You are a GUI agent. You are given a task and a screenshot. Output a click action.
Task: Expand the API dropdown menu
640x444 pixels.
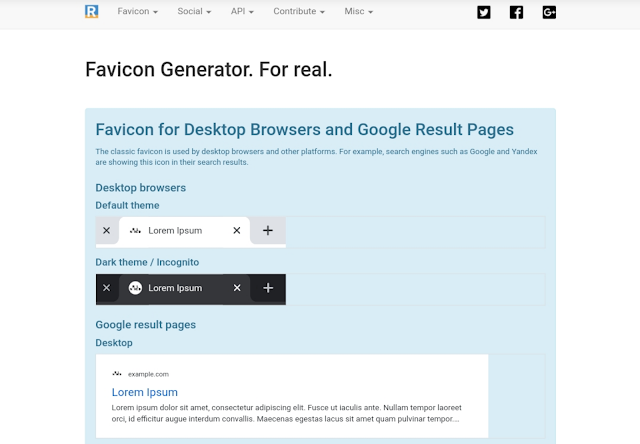click(x=242, y=11)
